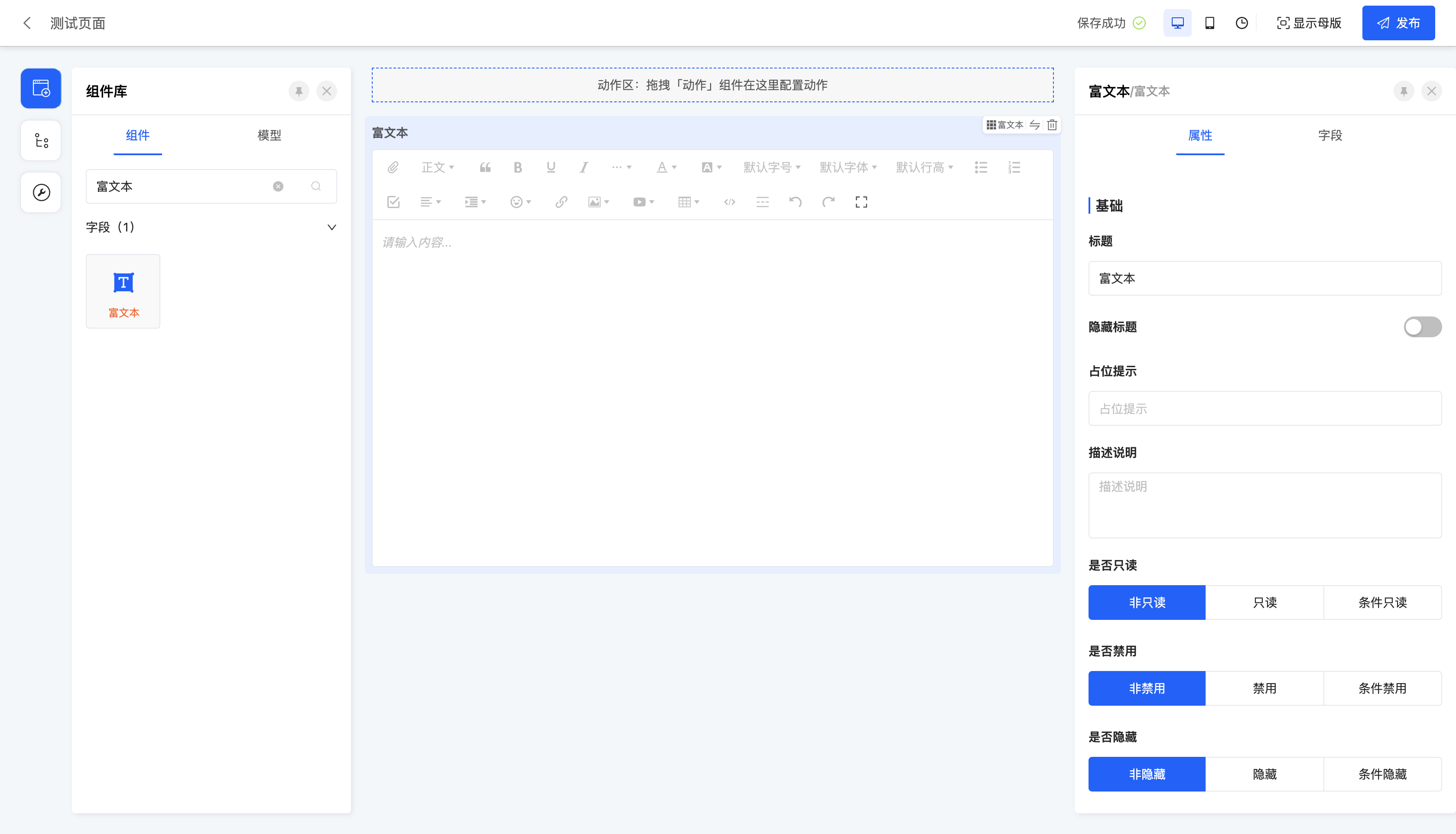Click the blockquote icon in editor toolbar
This screenshot has width=1456, height=834.
coord(485,167)
